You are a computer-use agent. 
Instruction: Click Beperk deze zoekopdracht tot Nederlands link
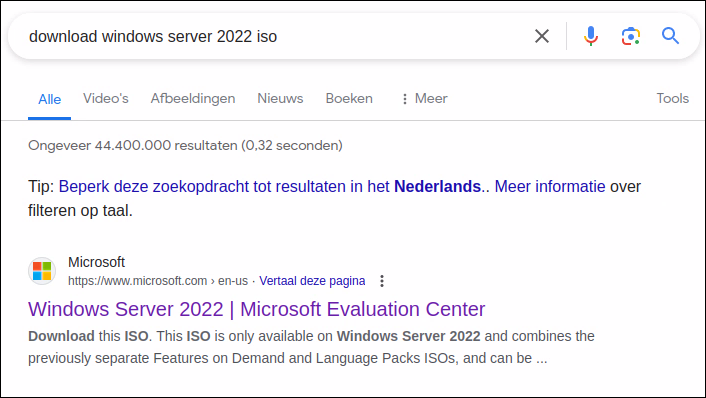click(x=270, y=186)
